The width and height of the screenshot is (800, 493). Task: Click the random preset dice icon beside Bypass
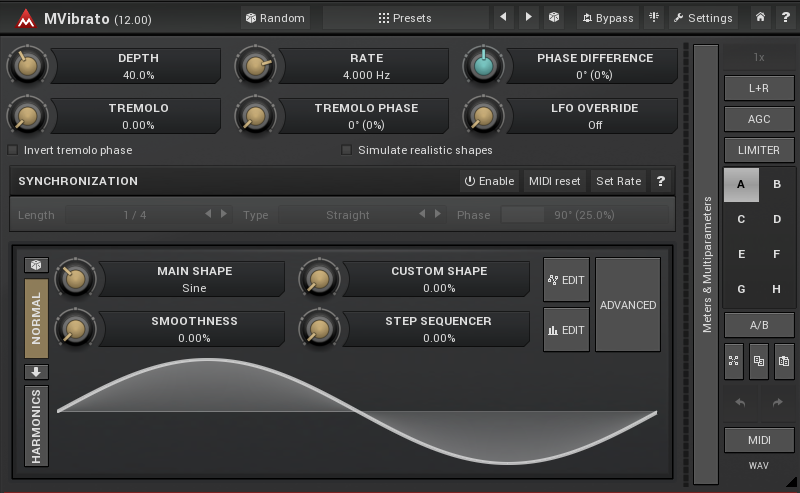point(554,17)
